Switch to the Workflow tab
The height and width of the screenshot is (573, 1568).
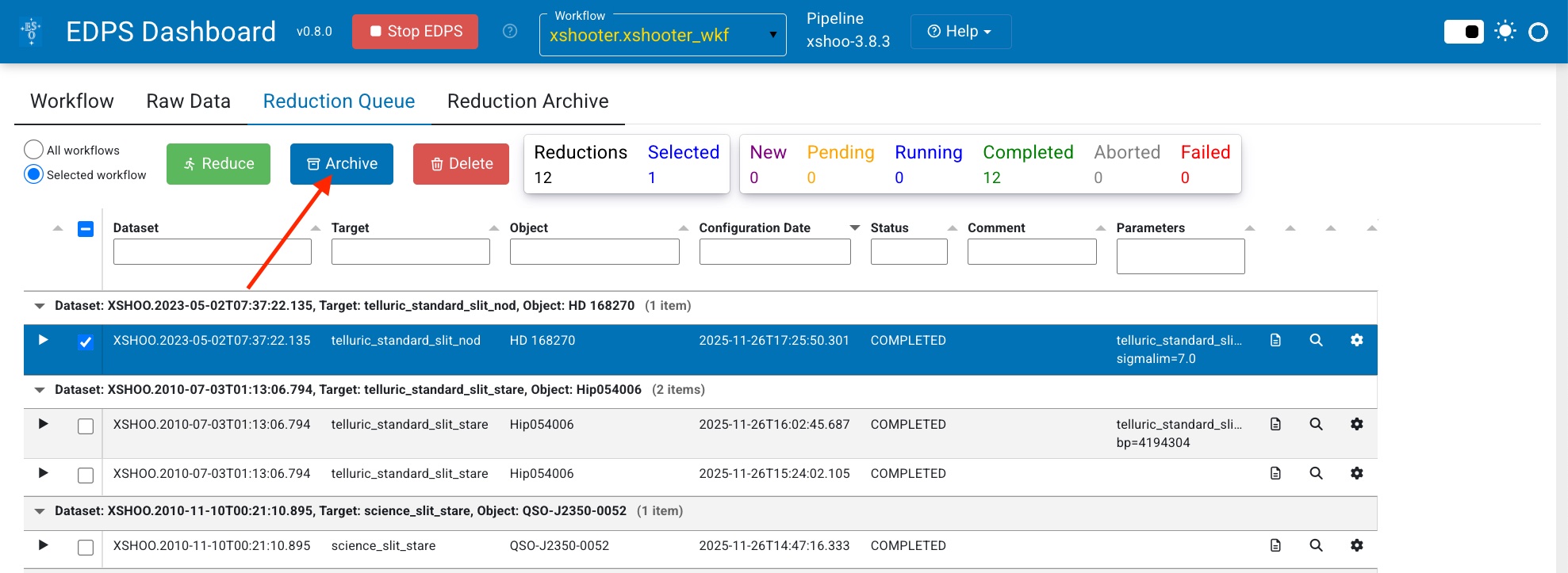(x=72, y=101)
